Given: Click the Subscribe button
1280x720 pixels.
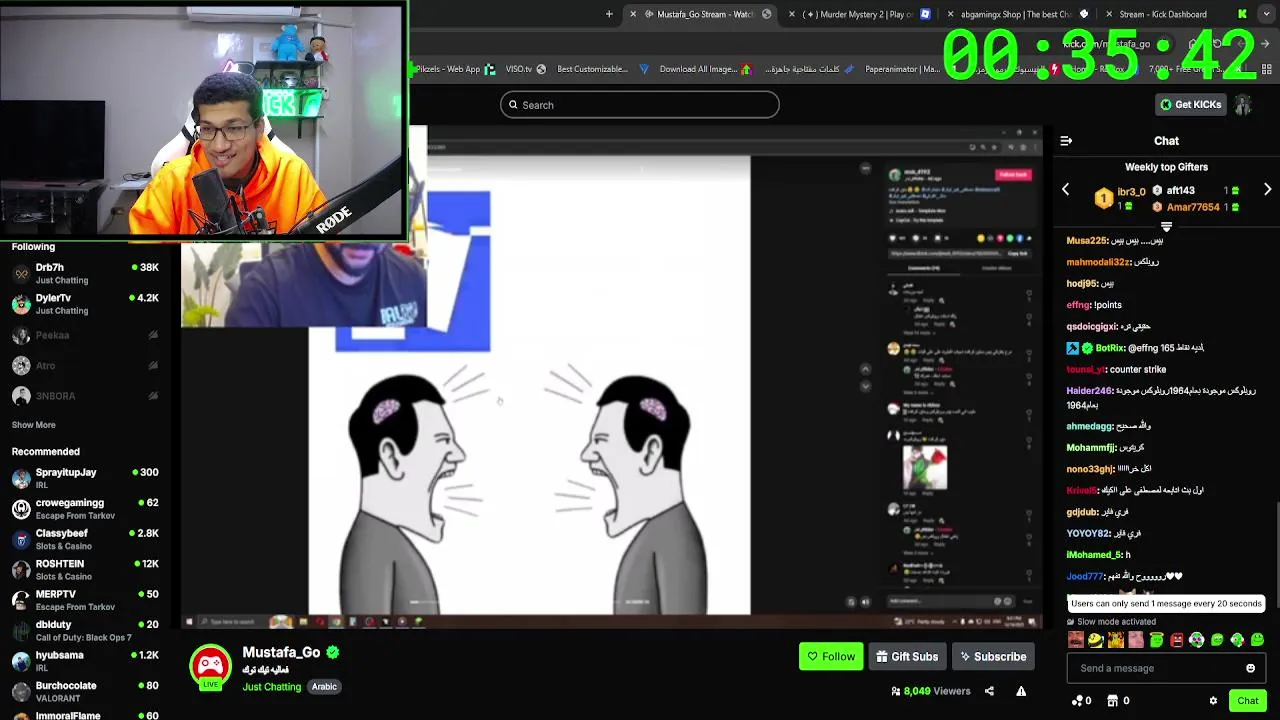Looking at the screenshot, I should 993,657.
